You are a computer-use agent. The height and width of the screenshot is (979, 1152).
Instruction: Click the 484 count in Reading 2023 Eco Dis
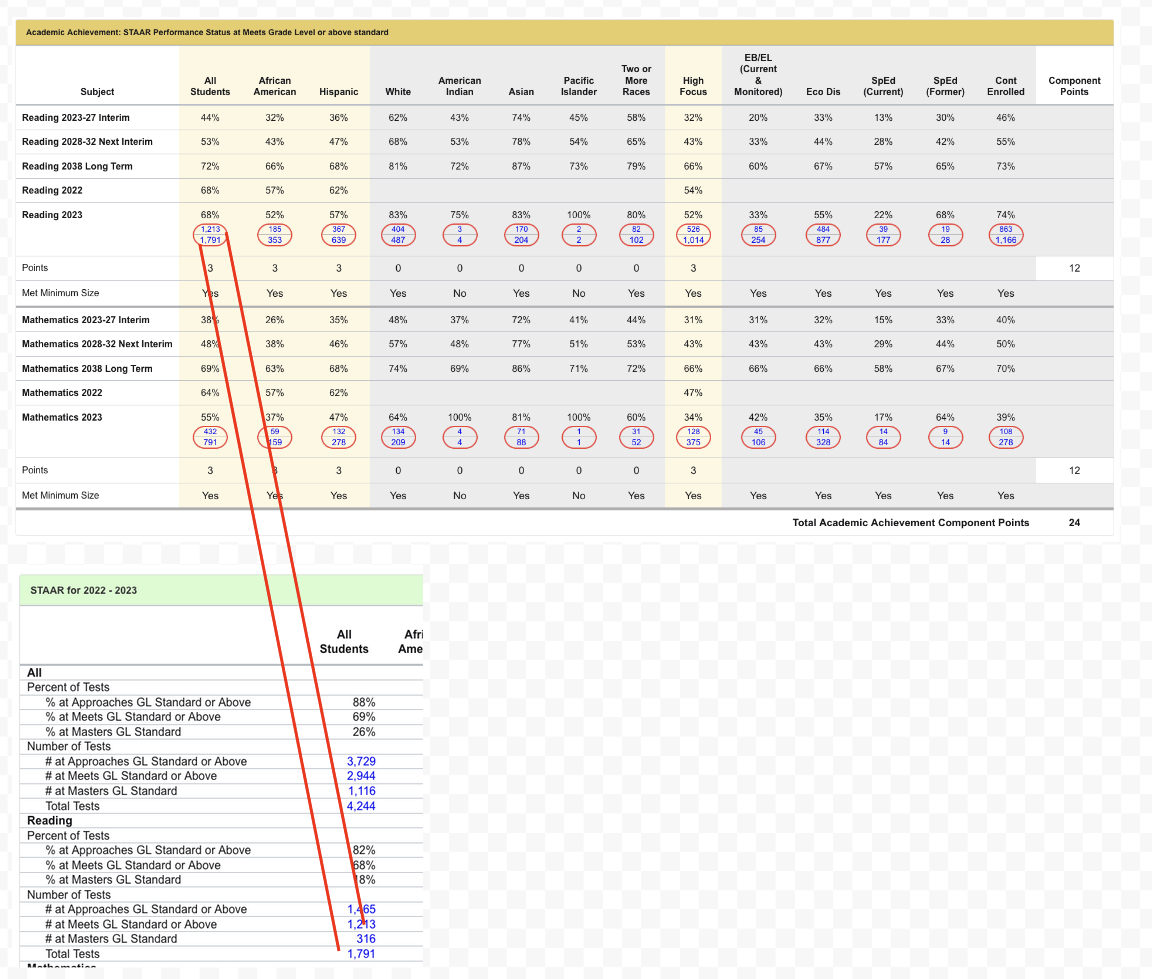pyautogui.click(x=824, y=229)
